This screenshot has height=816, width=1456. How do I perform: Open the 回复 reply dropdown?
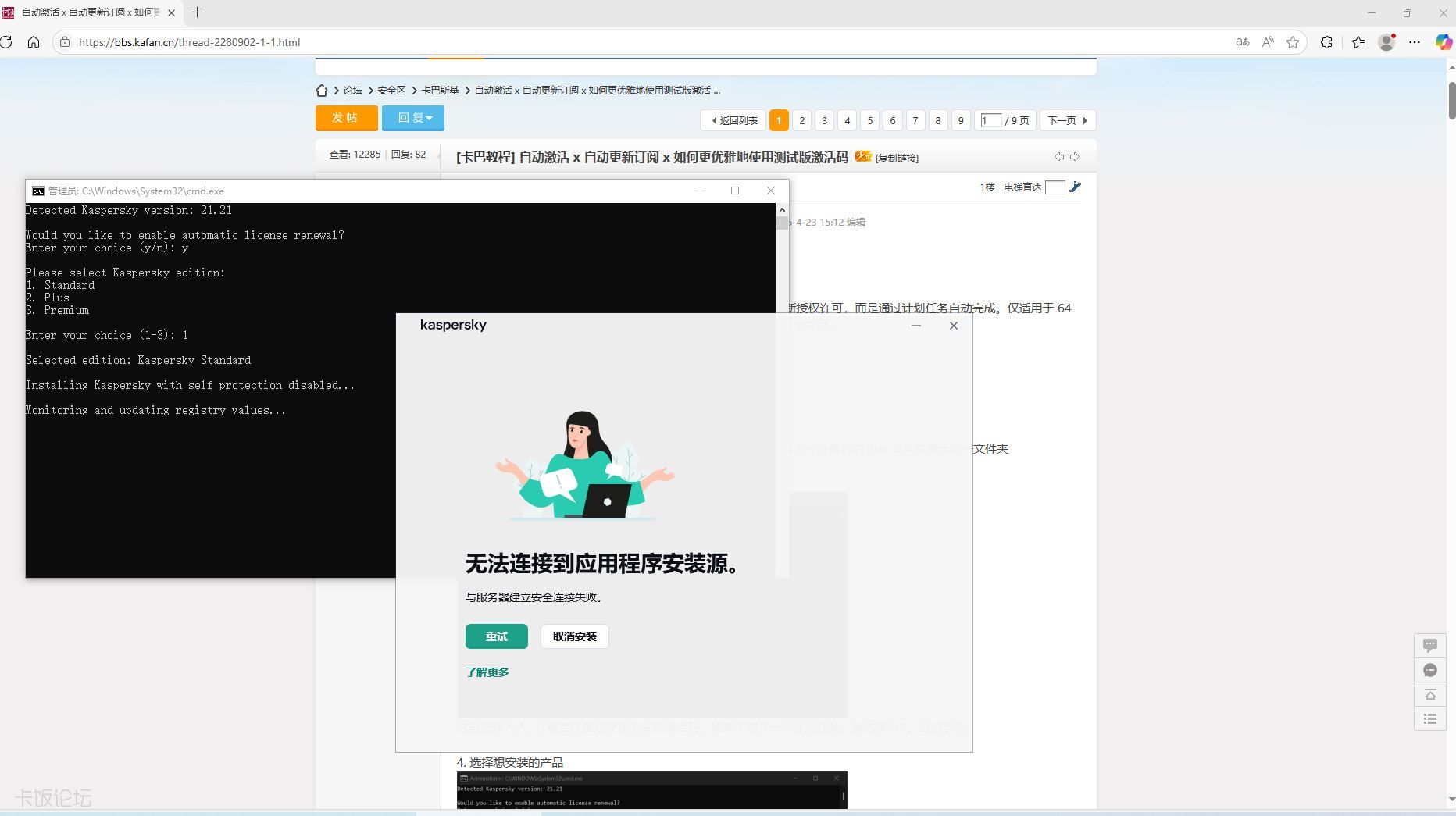click(x=413, y=118)
